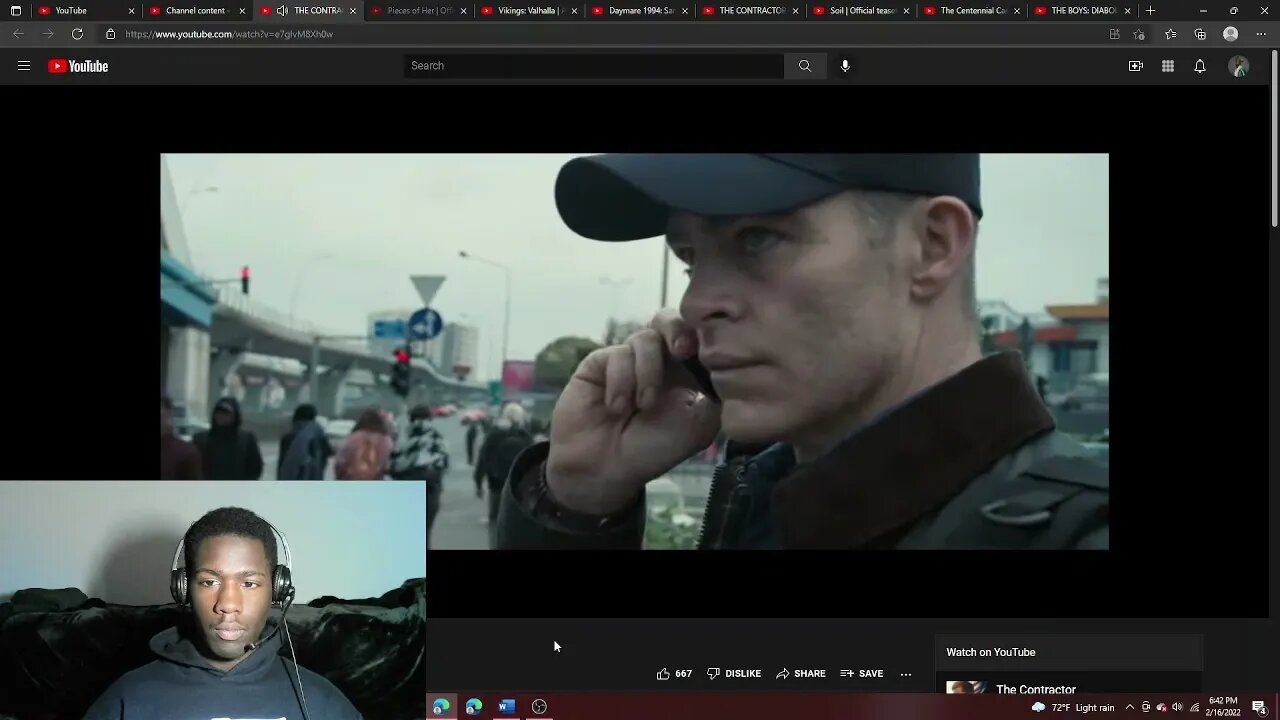Screen dimensions: 1280x720
Task: Close the Daymare 1994 tab
Action: (x=685, y=11)
